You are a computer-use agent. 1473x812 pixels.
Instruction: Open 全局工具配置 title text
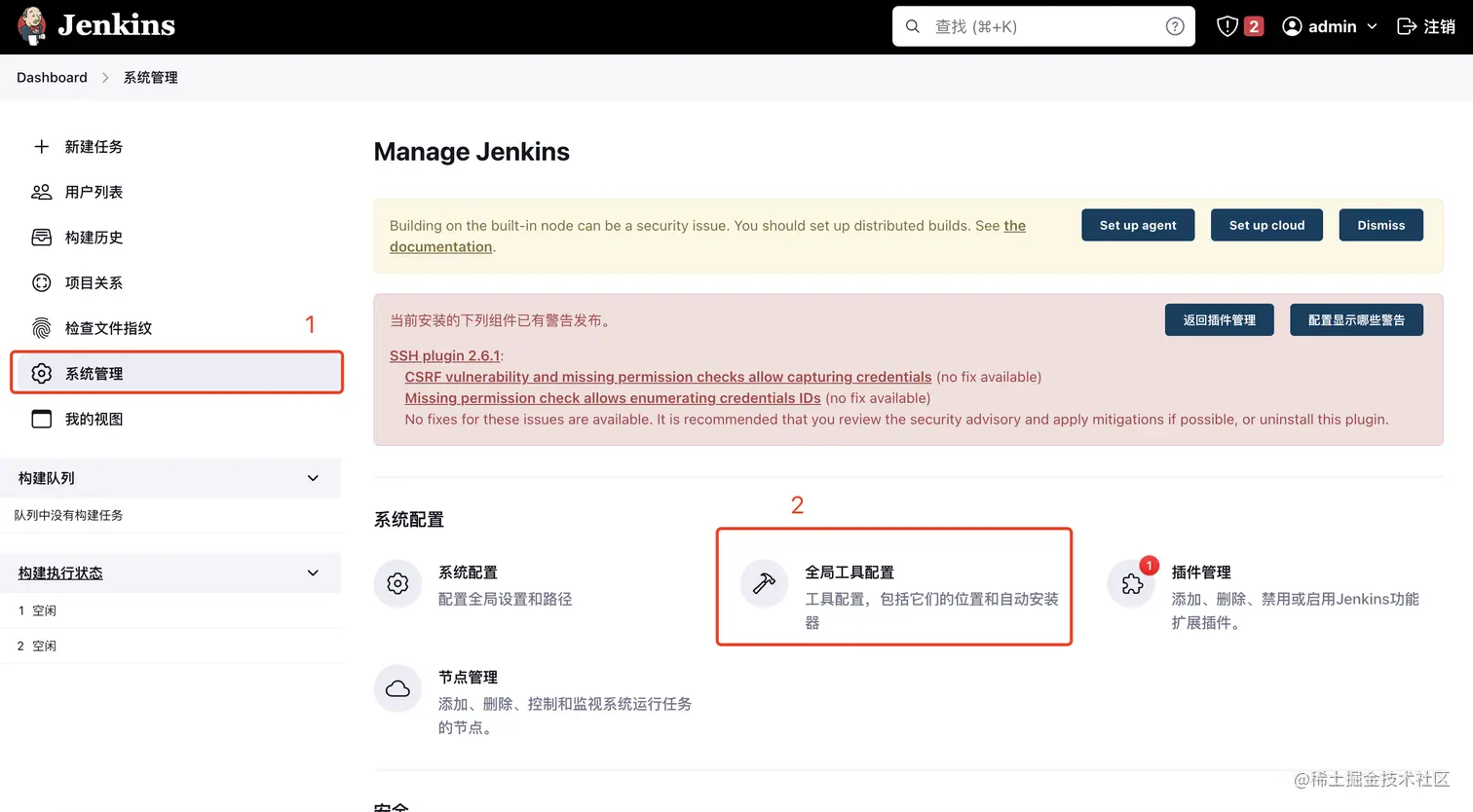[x=850, y=572]
